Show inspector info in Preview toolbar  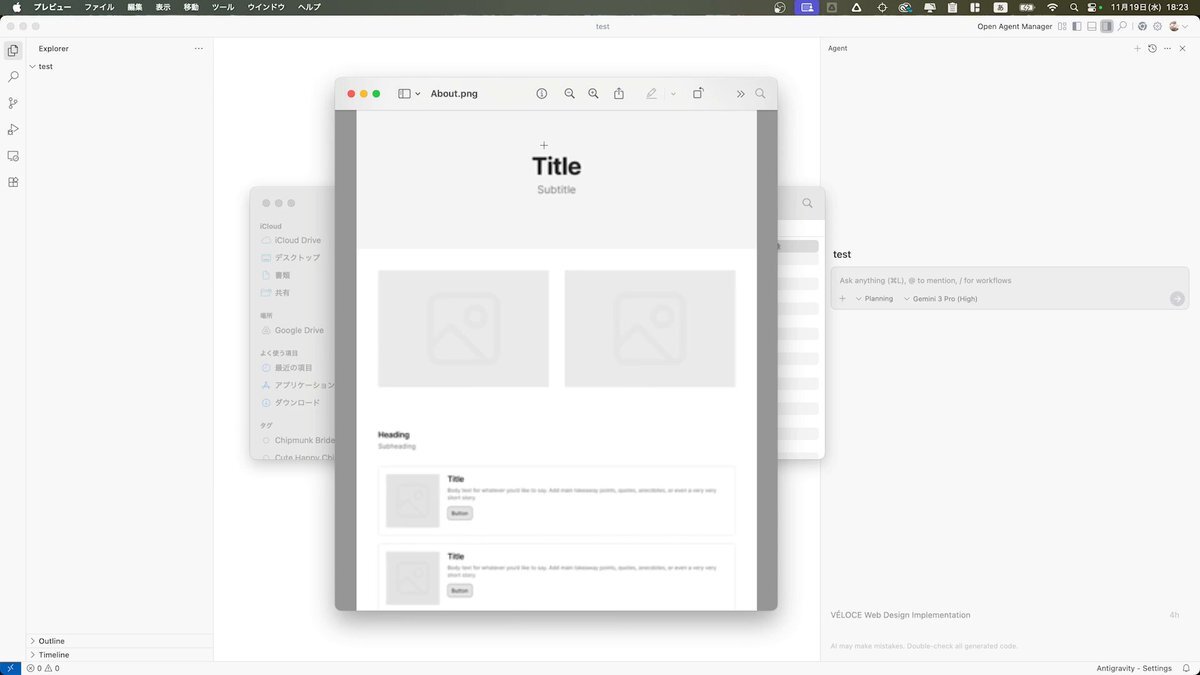pos(542,93)
